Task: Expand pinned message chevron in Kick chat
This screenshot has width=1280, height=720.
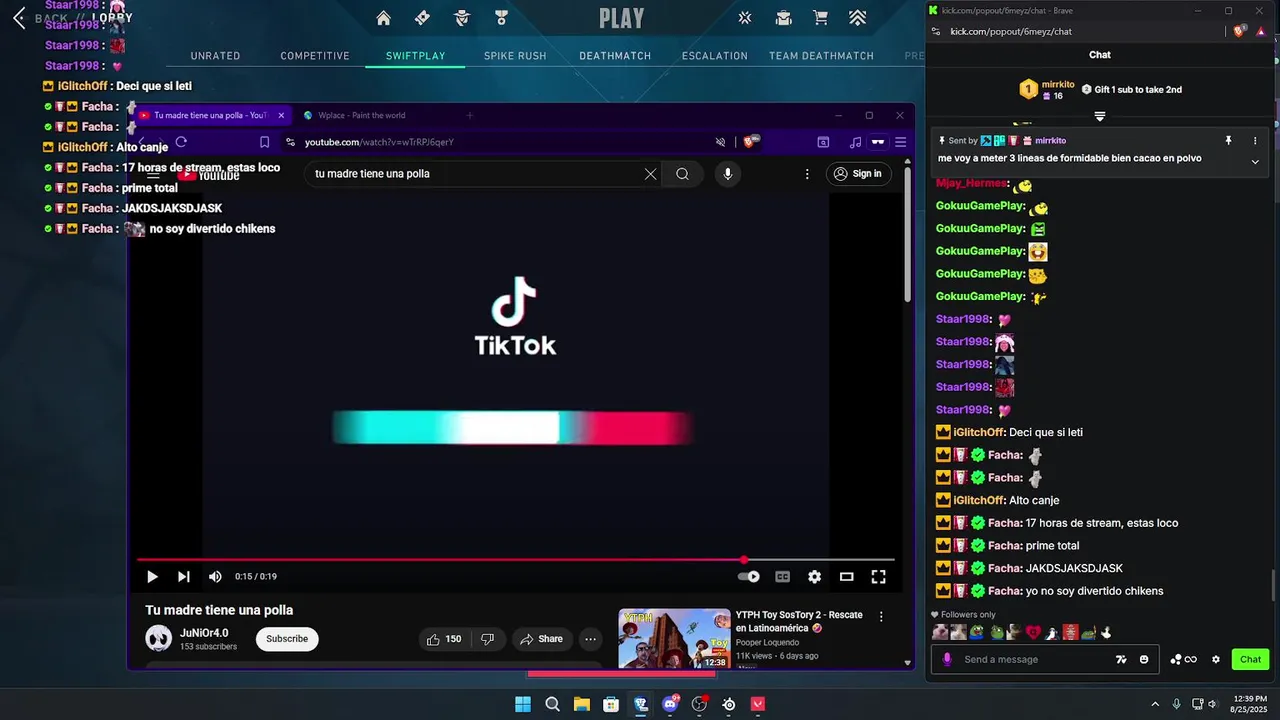Action: (x=1255, y=162)
